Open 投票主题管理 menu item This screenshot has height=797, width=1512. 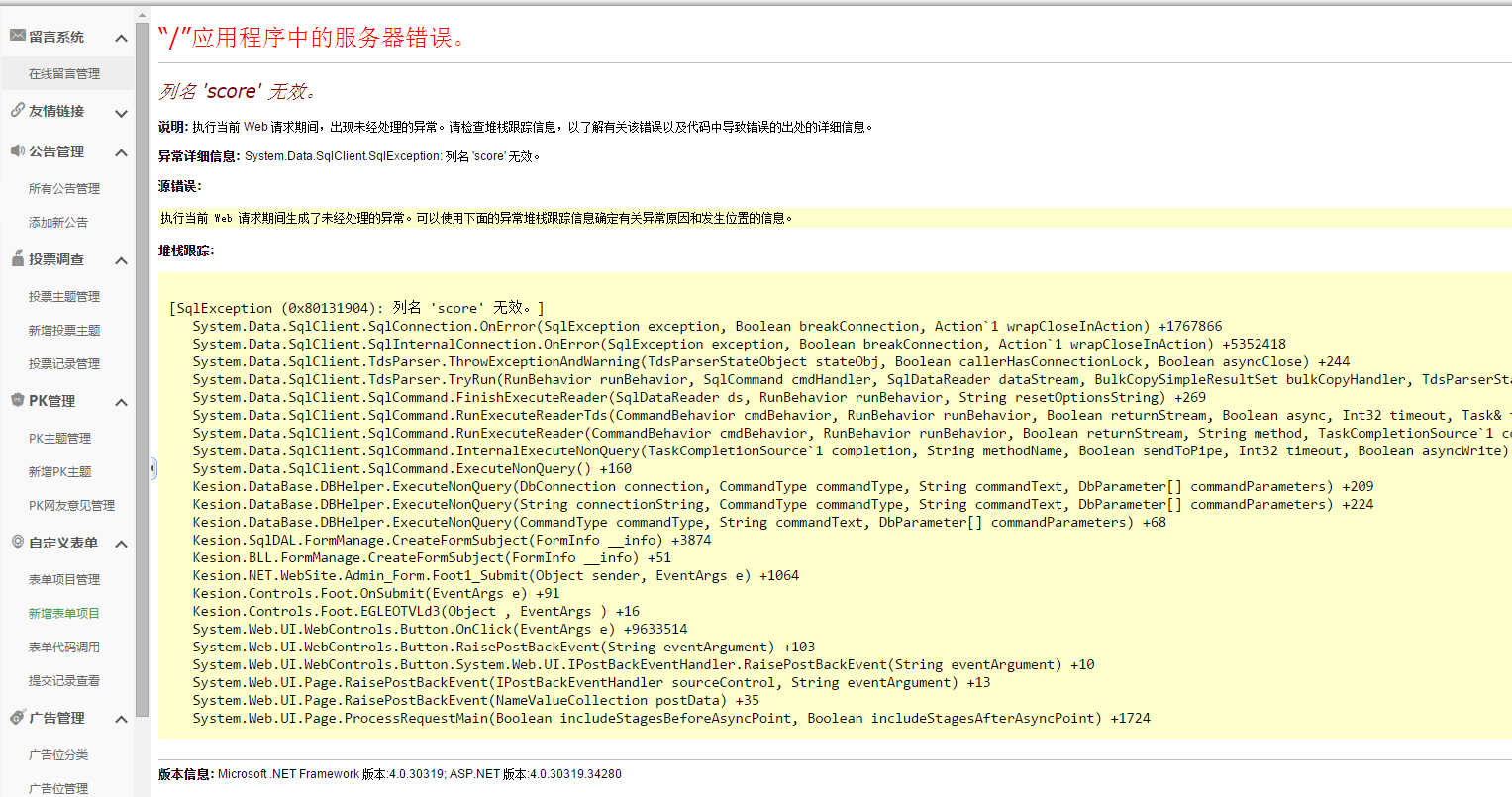pyautogui.click(x=64, y=296)
